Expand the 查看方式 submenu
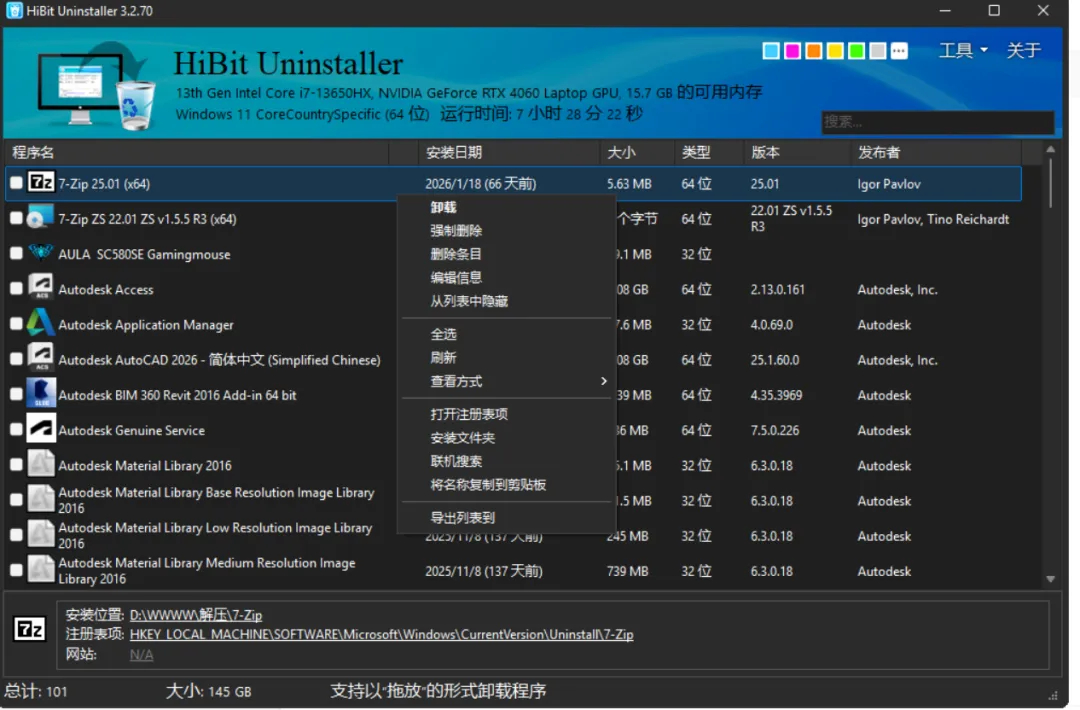 click(x=506, y=381)
